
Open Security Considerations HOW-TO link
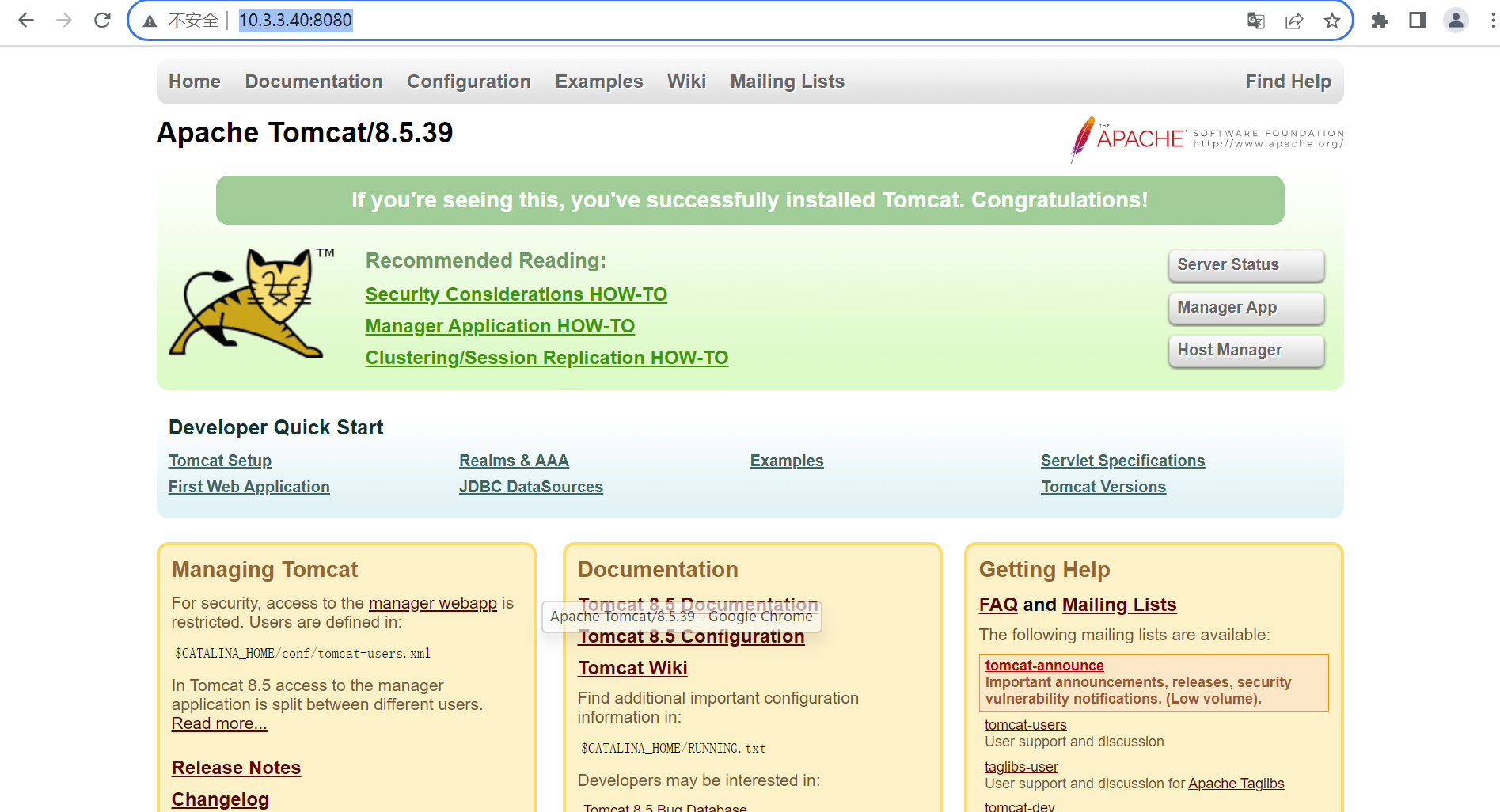516,294
